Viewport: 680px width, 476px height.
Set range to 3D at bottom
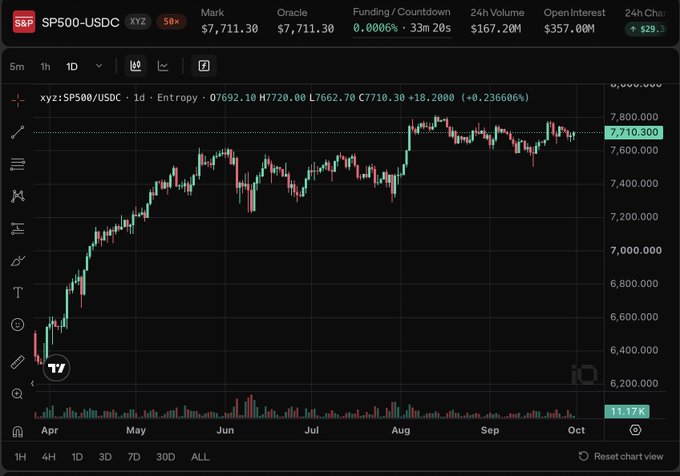105,456
